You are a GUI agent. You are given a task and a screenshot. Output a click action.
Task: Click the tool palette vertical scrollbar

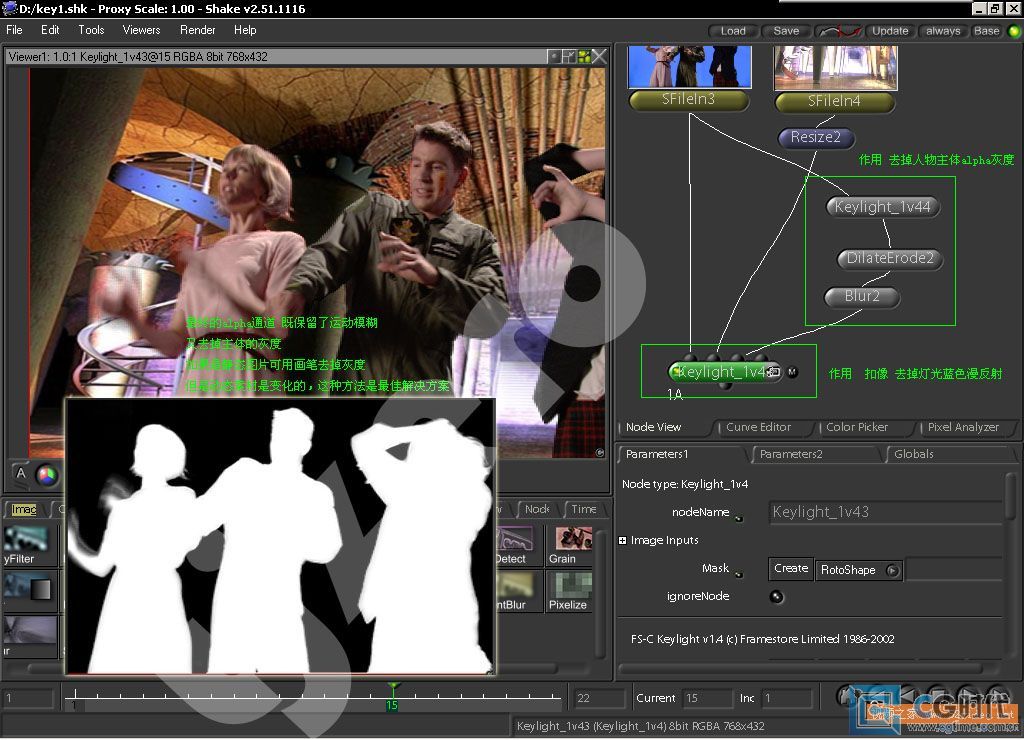(x=600, y=592)
